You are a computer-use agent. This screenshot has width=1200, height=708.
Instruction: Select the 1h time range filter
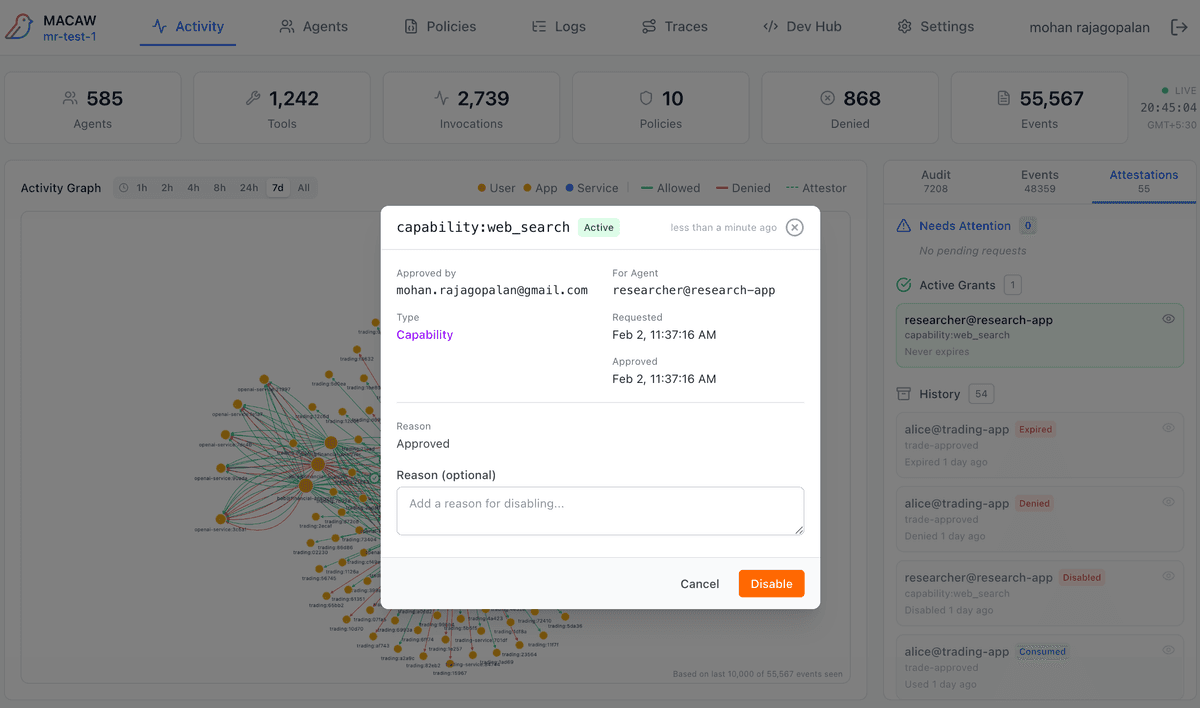tap(142, 188)
